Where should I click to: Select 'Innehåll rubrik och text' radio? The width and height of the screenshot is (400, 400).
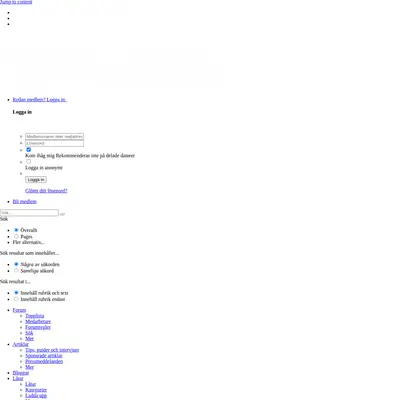pos(16,293)
